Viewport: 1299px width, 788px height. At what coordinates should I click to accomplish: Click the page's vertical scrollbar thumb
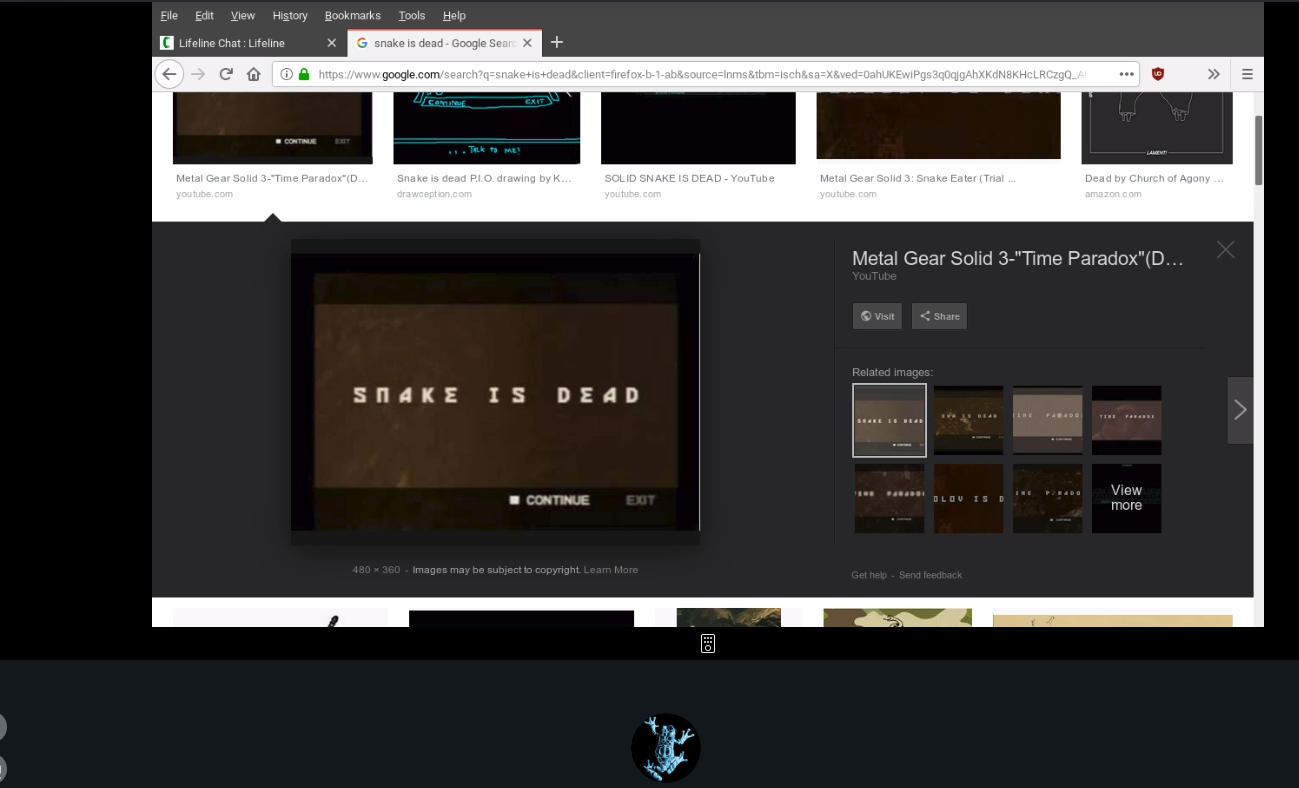[x=1258, y=150]
